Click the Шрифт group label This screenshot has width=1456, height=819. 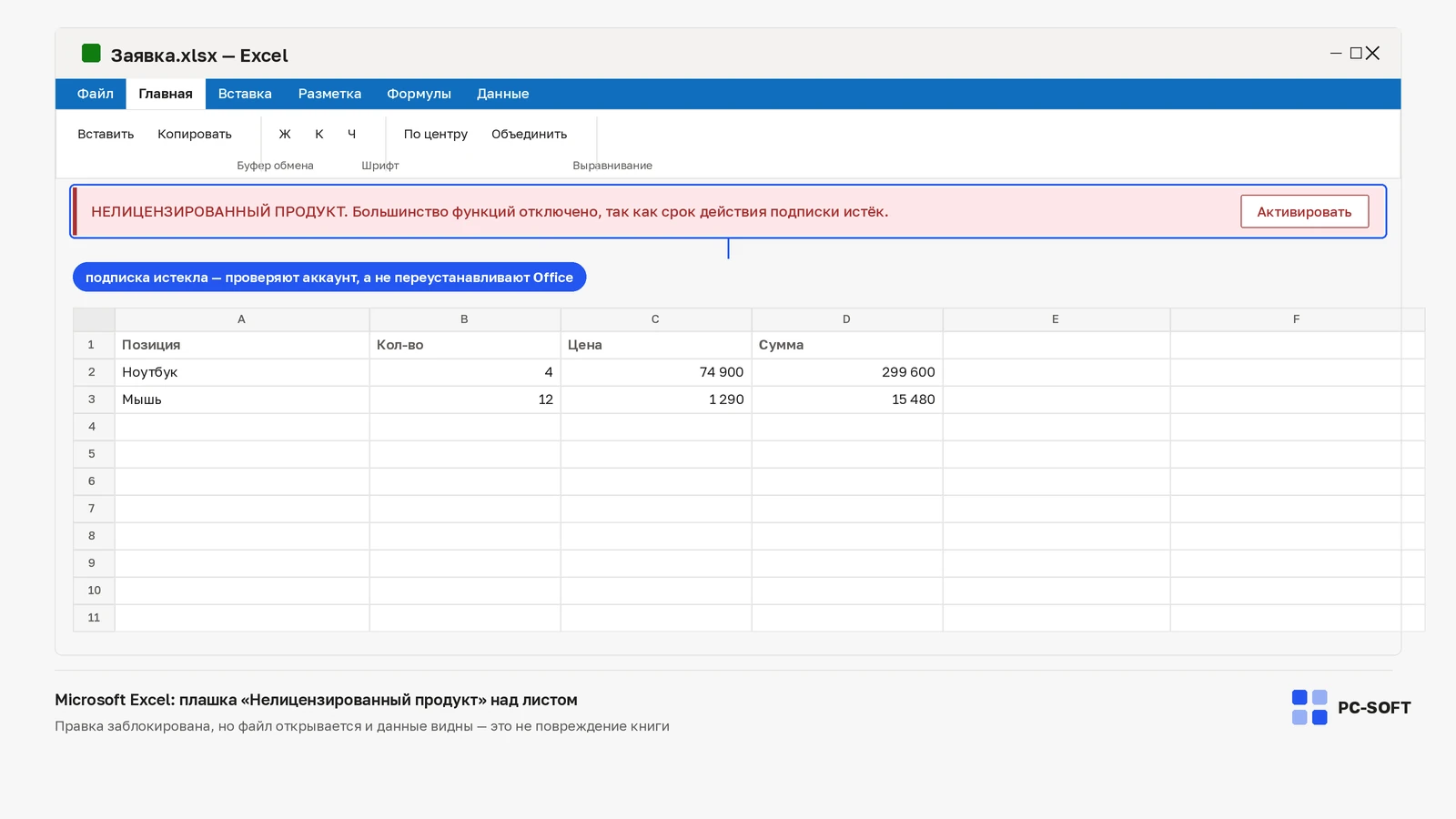380,166
